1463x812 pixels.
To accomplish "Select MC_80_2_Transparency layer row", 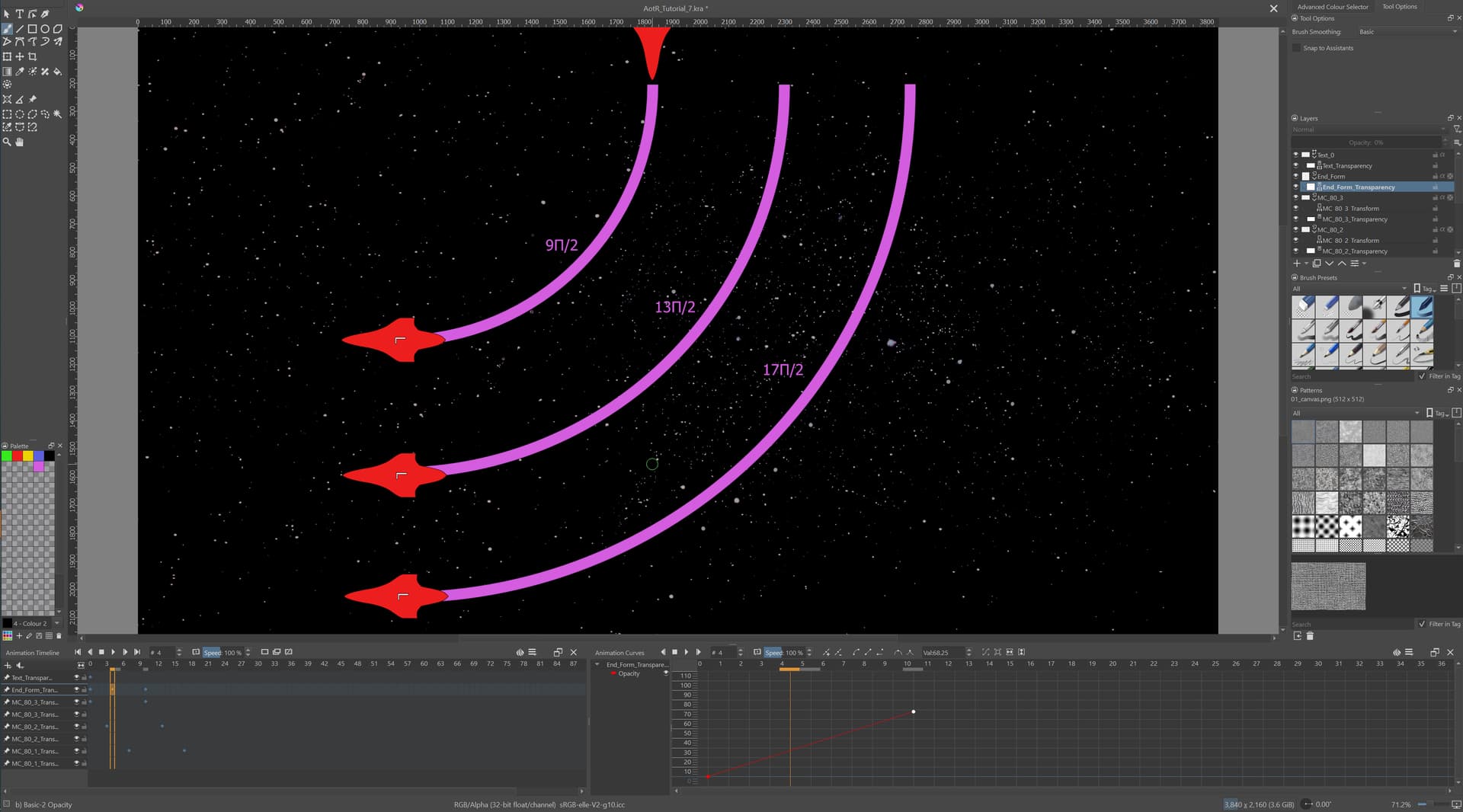I will coord(1377,251).
